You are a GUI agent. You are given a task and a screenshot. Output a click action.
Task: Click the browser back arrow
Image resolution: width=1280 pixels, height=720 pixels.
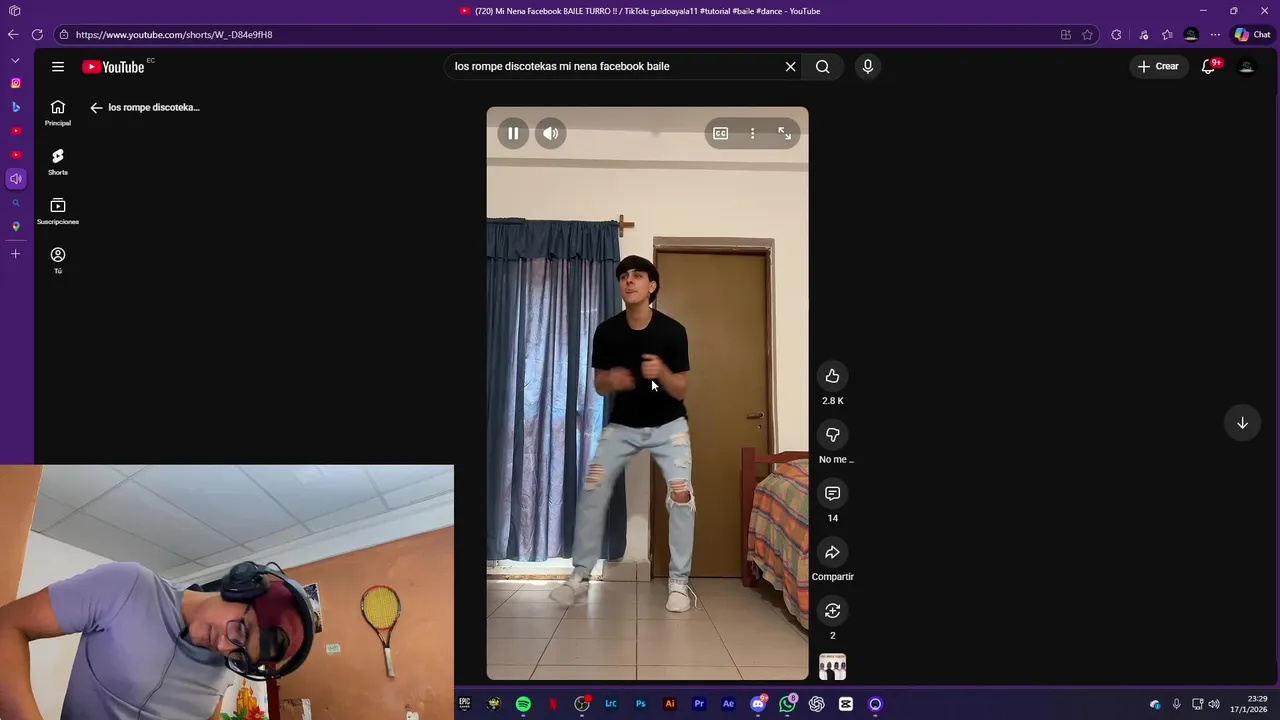[13, 35]
